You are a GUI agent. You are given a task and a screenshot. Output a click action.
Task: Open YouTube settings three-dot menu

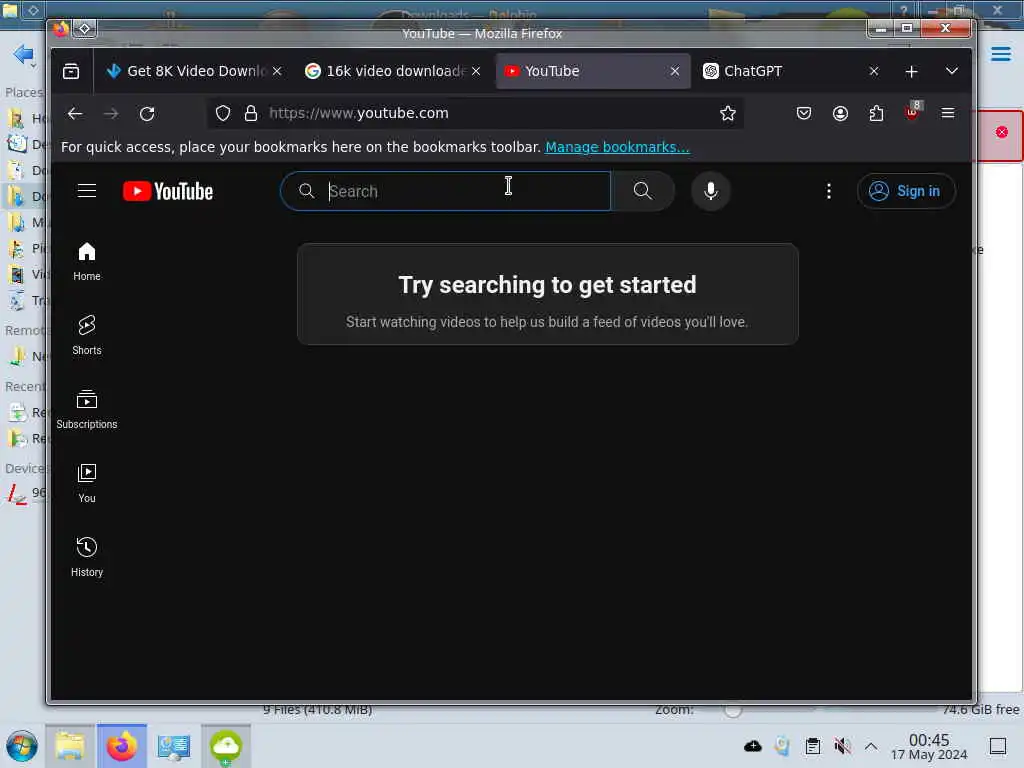(x=829, y=191)
